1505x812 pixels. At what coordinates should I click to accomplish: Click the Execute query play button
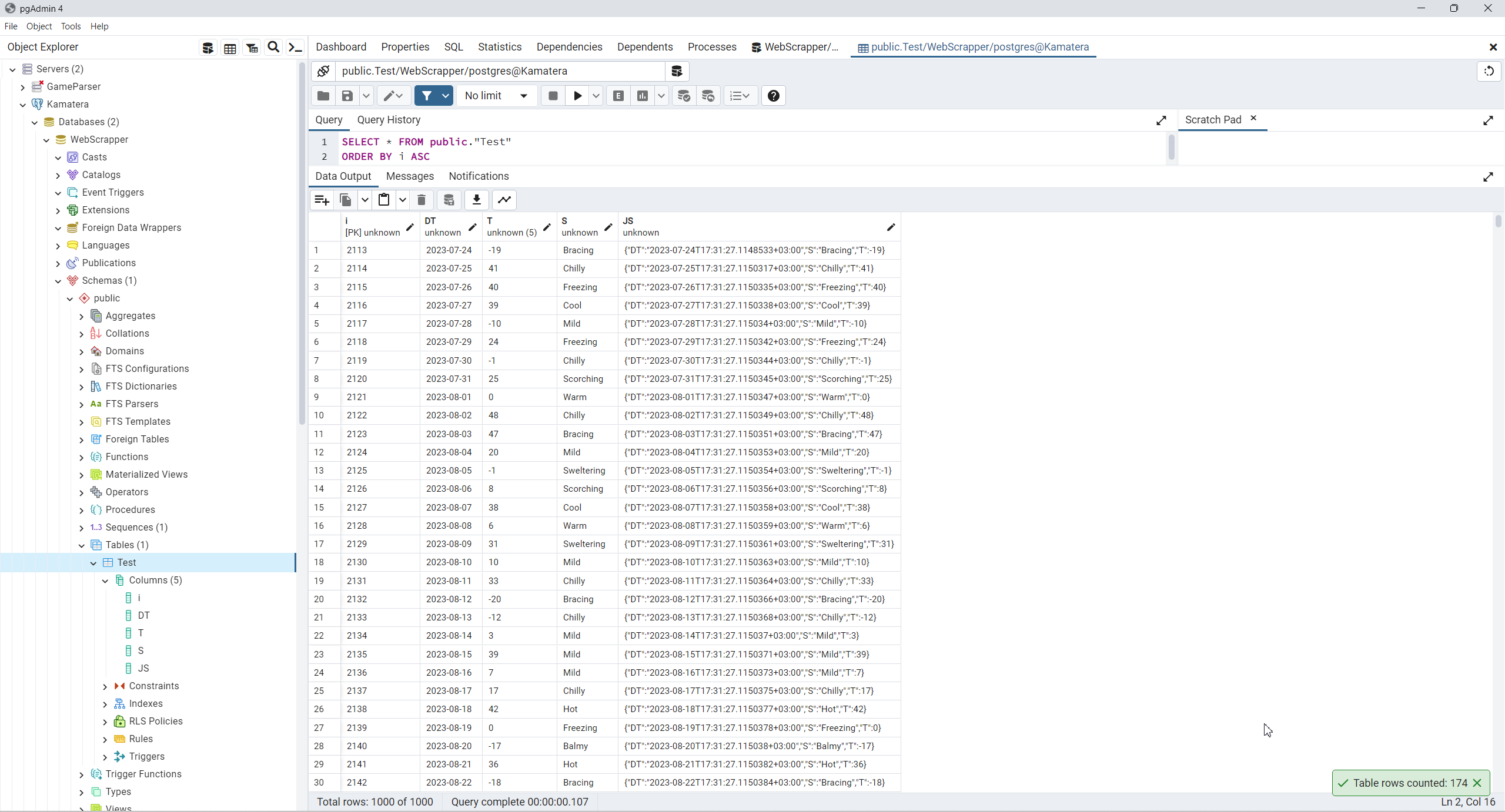(577, 96)
